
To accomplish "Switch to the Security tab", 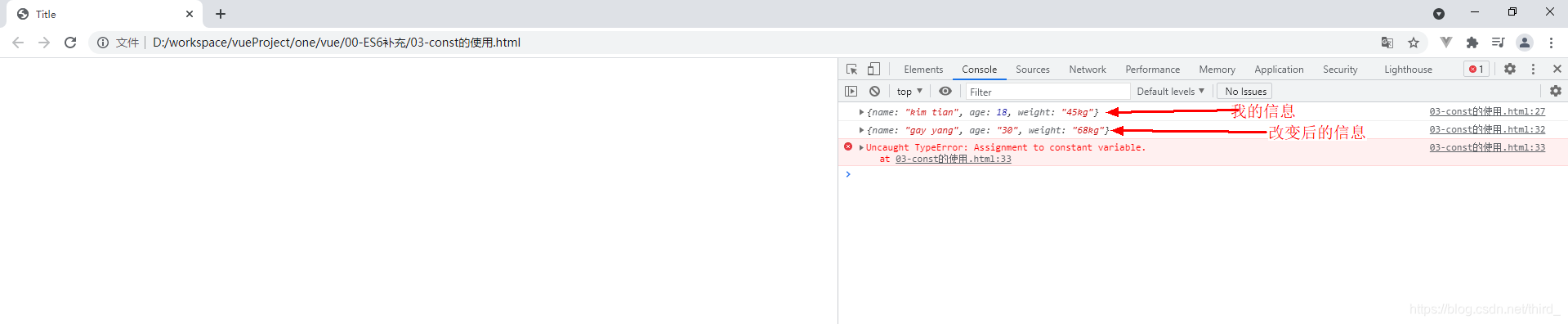I will [x=1340, y=70].
